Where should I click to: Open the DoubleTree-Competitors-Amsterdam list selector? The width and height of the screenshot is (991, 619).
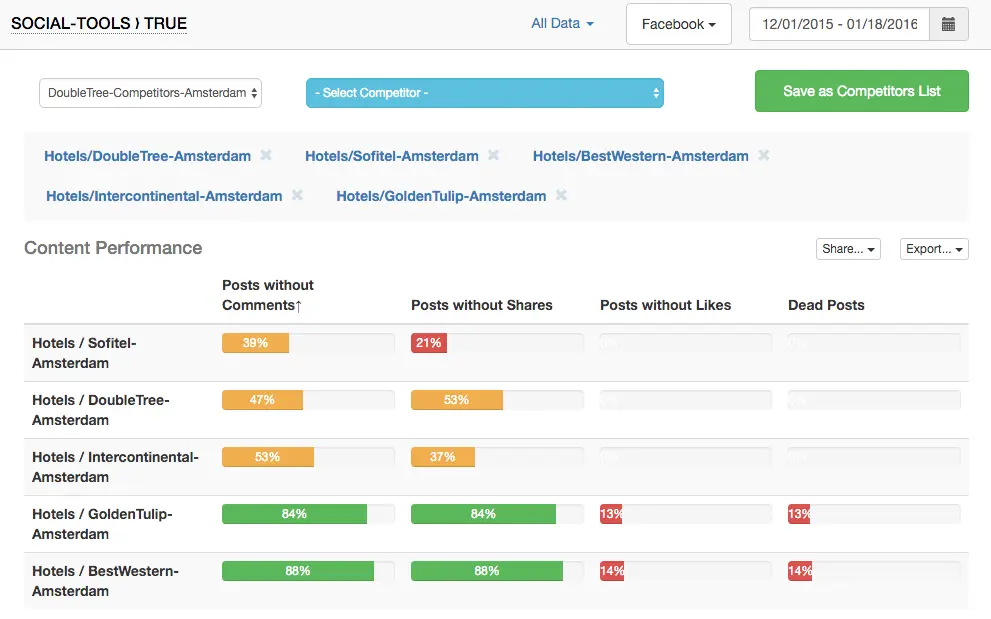(x=151, y=93)
